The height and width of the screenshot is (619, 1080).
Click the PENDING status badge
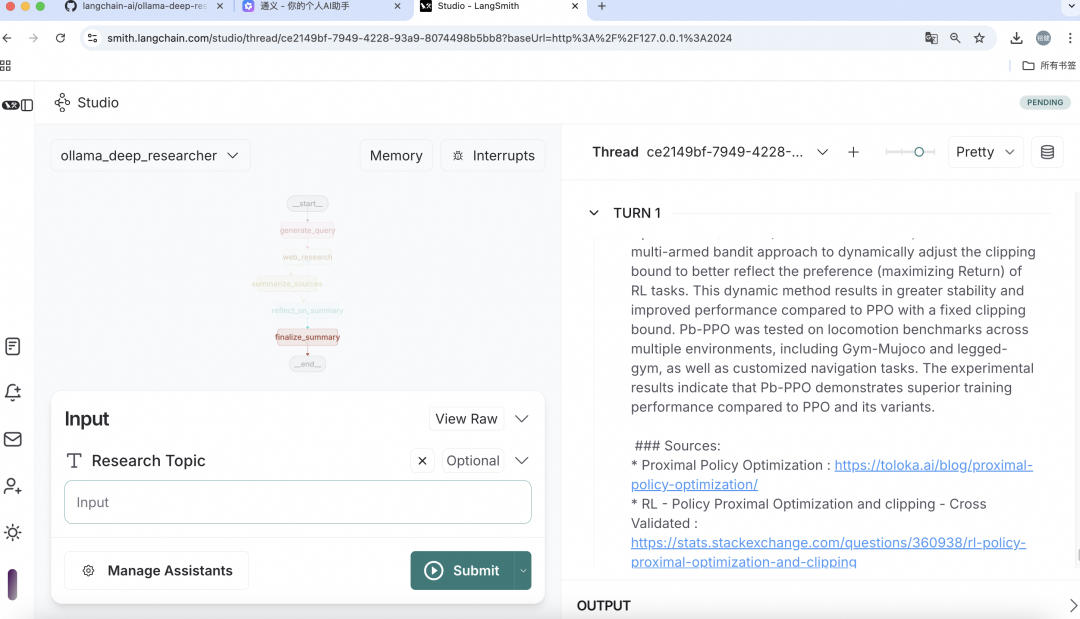[x=1045, y=102]
